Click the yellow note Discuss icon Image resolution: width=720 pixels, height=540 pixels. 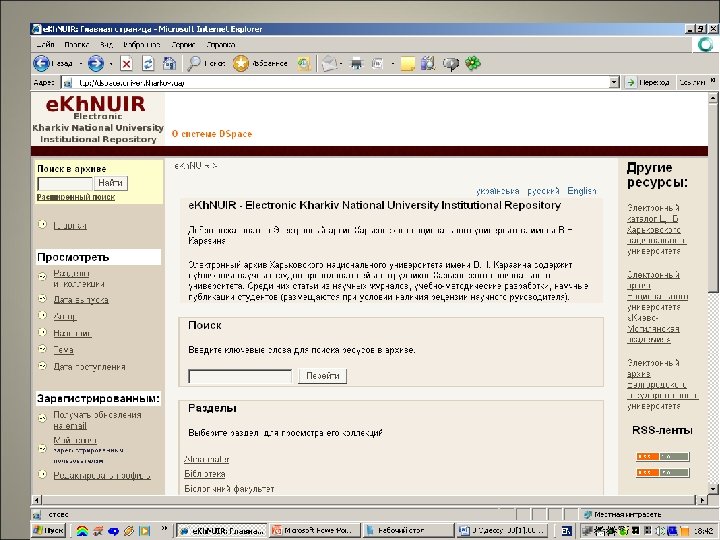click(407, 63)
